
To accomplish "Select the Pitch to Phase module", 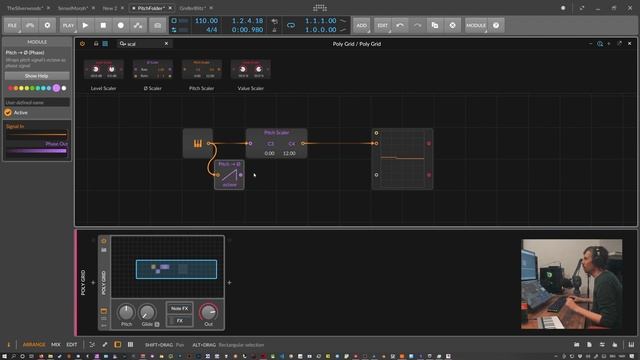I will 229,175.
